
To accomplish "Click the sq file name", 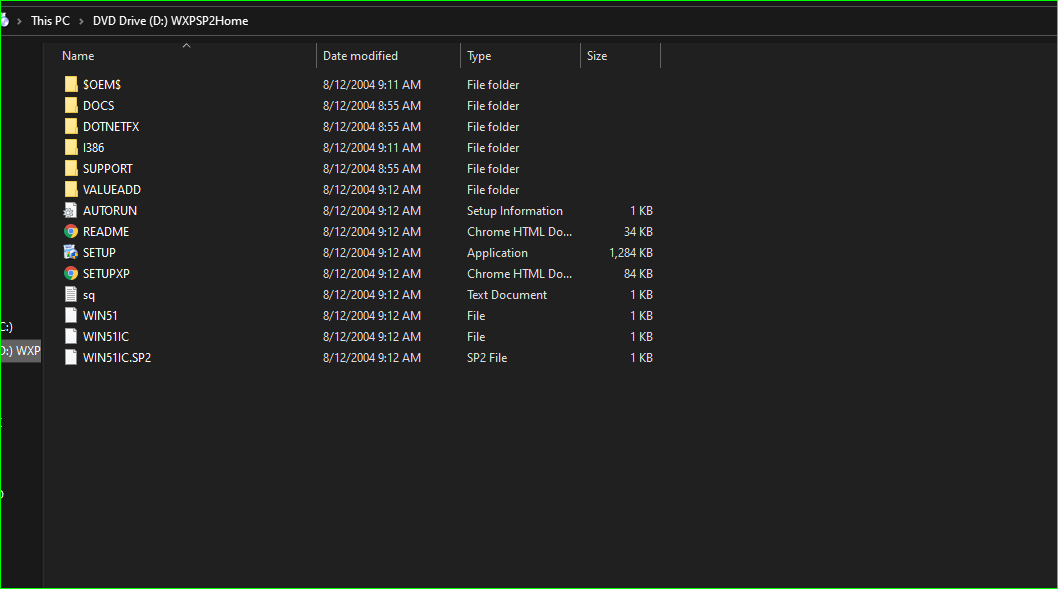I will (89, 295).
